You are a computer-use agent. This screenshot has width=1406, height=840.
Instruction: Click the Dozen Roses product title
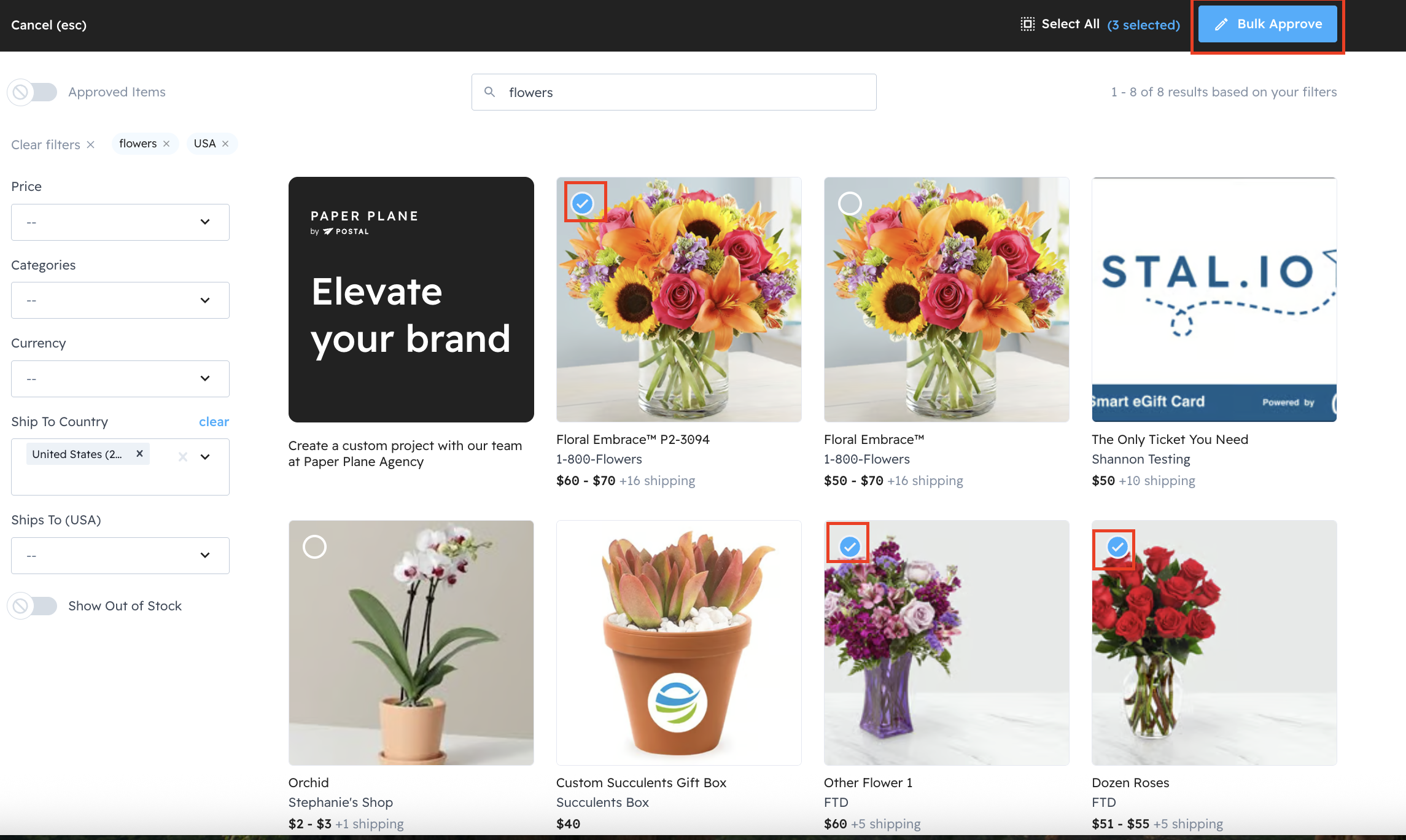[x=1130, y=783]
